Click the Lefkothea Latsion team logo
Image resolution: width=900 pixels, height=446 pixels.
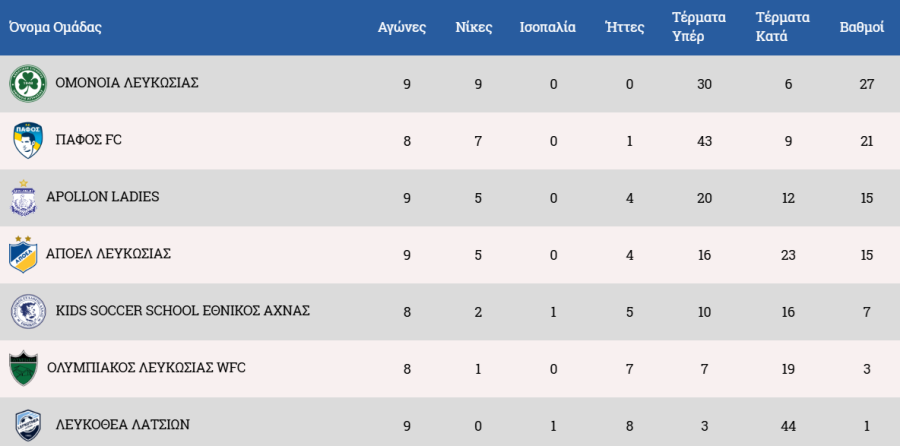click(x=27, y=425)
